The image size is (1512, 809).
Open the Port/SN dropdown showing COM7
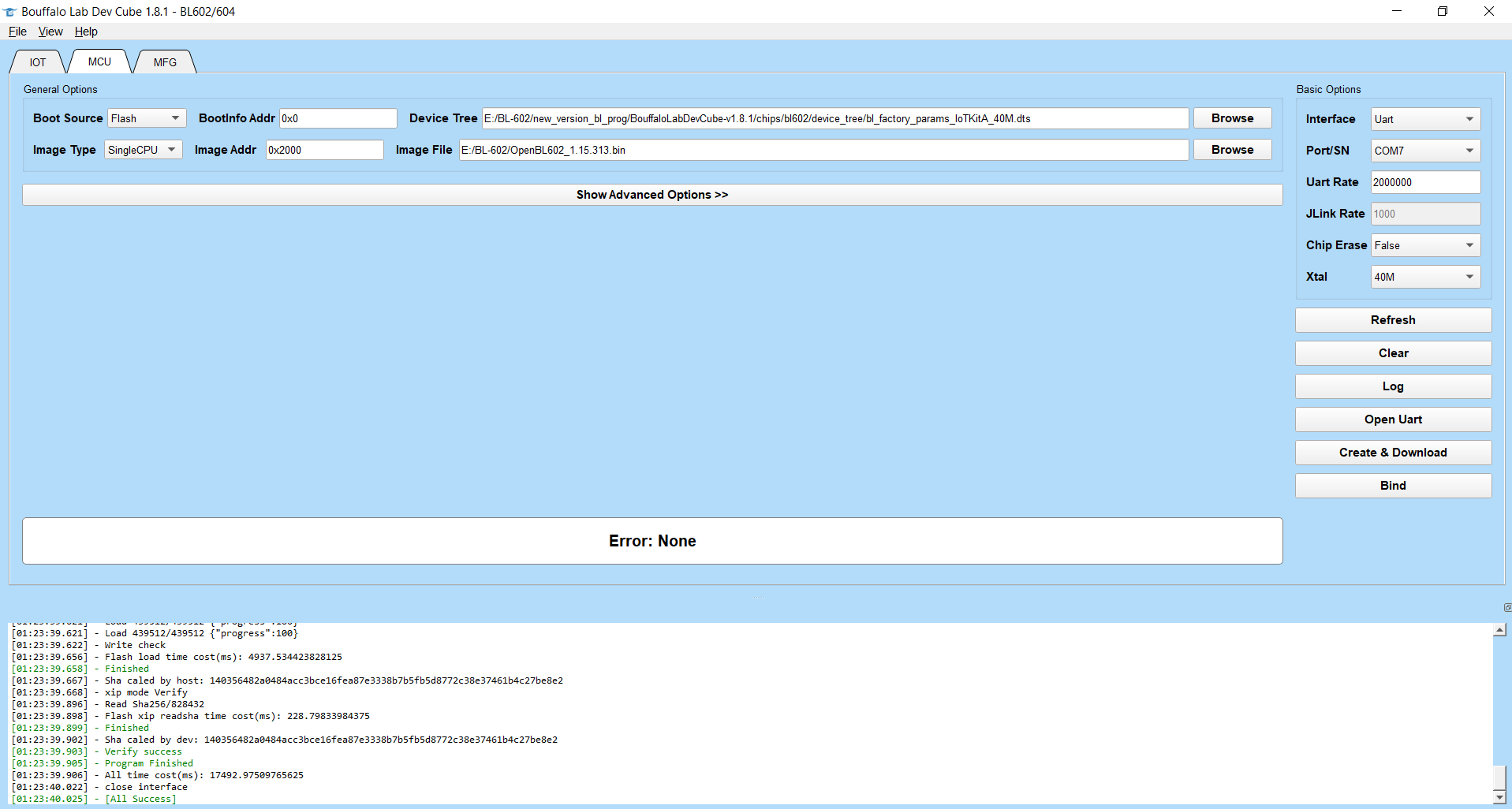point(1425,151)
